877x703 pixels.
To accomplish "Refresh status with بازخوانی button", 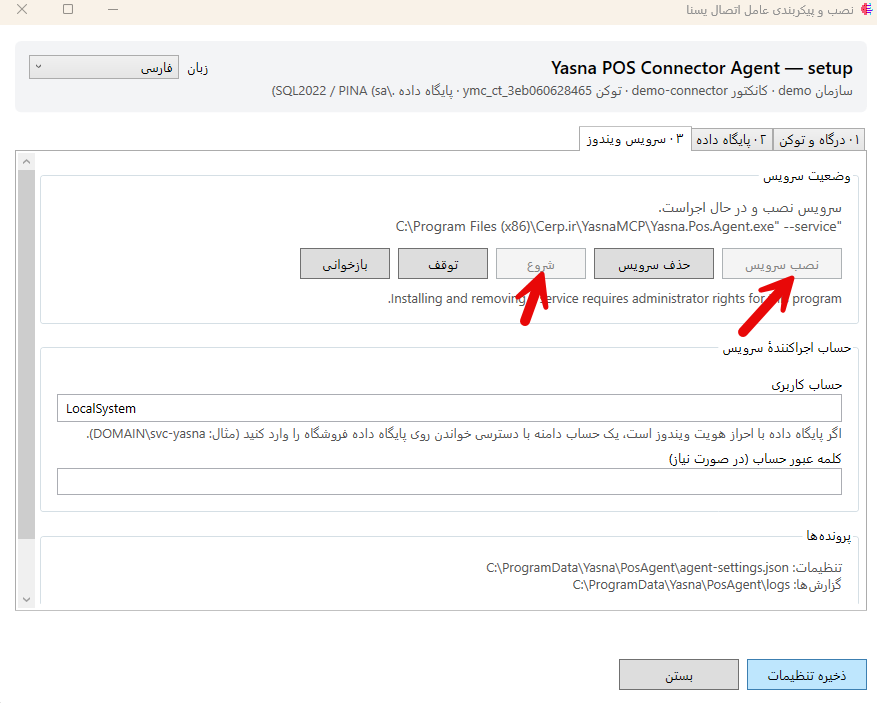I will click(x=345, y=264).
